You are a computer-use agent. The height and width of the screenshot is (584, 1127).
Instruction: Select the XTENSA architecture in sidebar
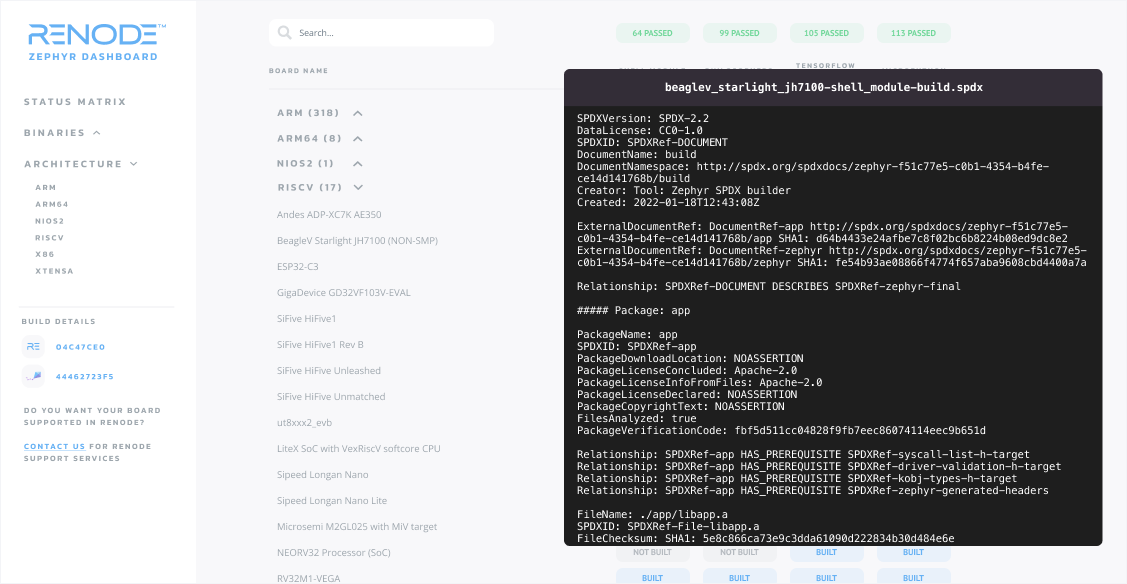pos(55,272)
